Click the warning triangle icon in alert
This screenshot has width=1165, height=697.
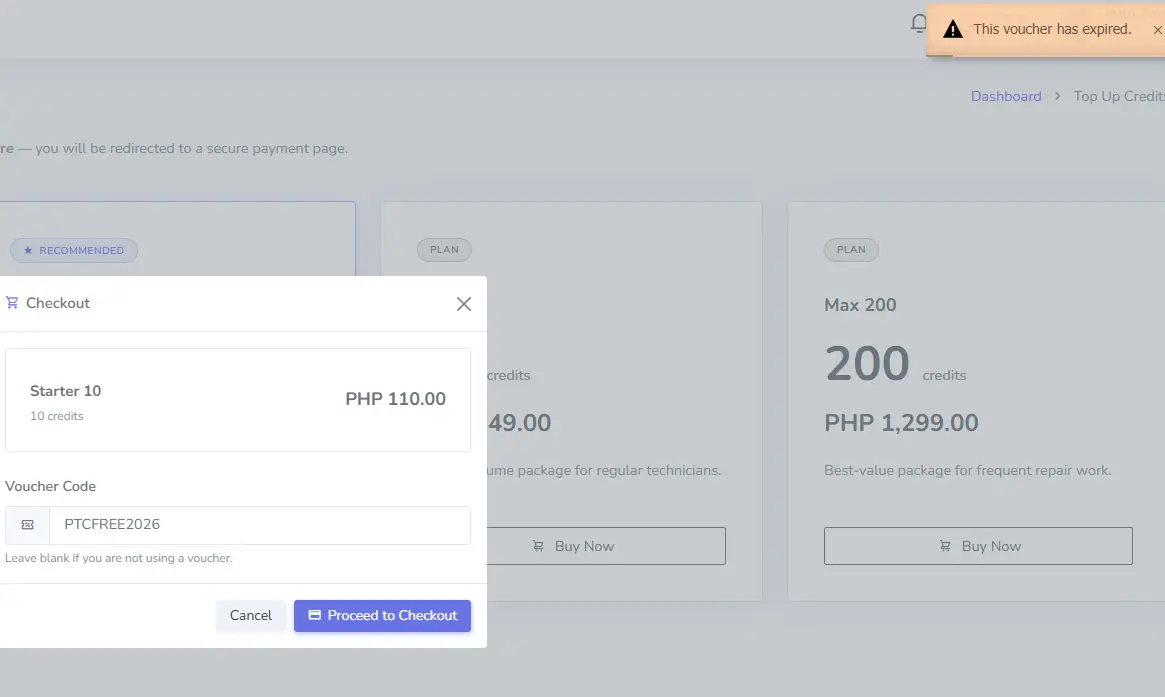point(953,29)
